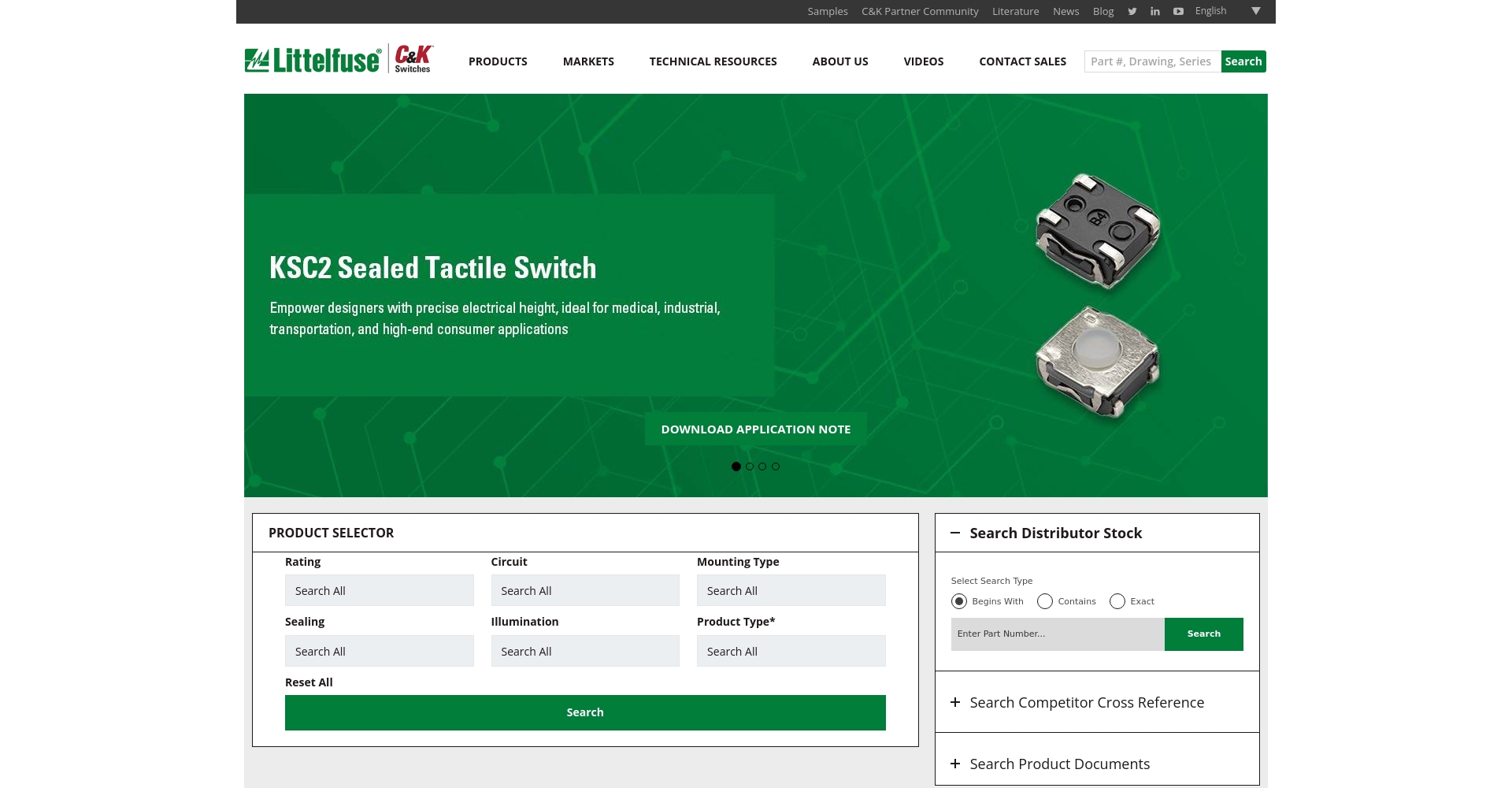This screenshot has width=1512, height=788.
Task: Open the PRODUCTS menu
Action: tap(498, 61)
